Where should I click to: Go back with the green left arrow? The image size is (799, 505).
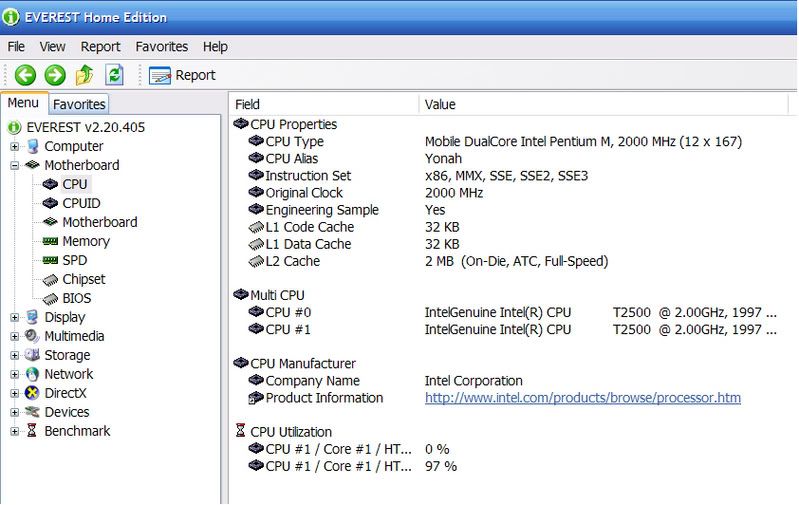[x=25, y=75]
